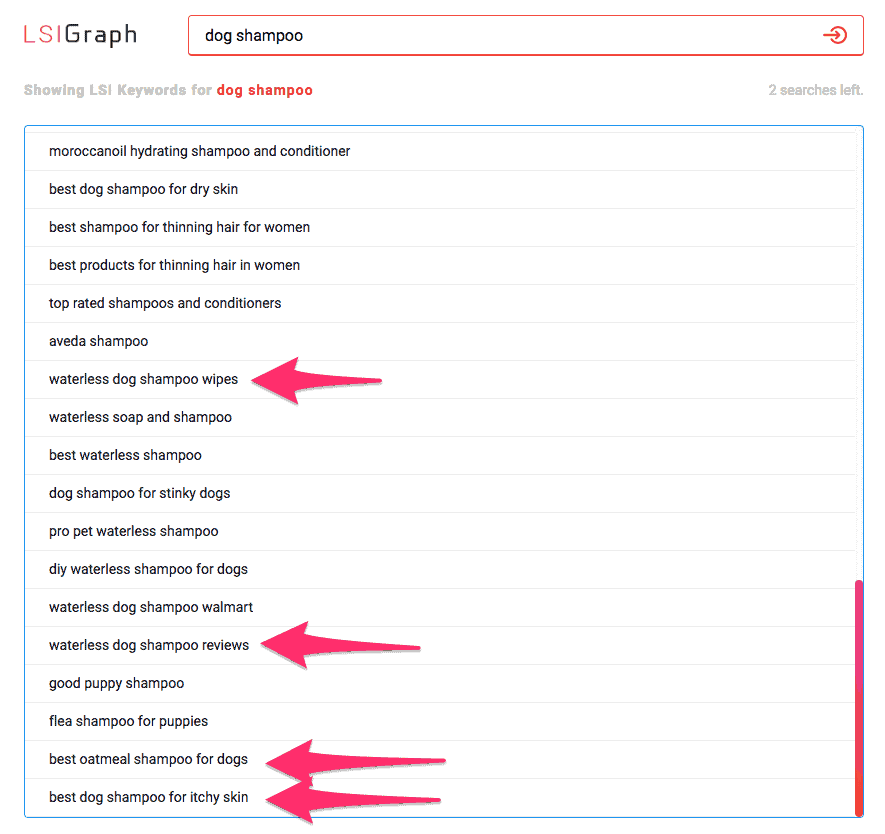This screenshot has width=885, height=834.
Task: Click 'best shampoo for thinning hair for women'
Action: click(x=179, y=227)
